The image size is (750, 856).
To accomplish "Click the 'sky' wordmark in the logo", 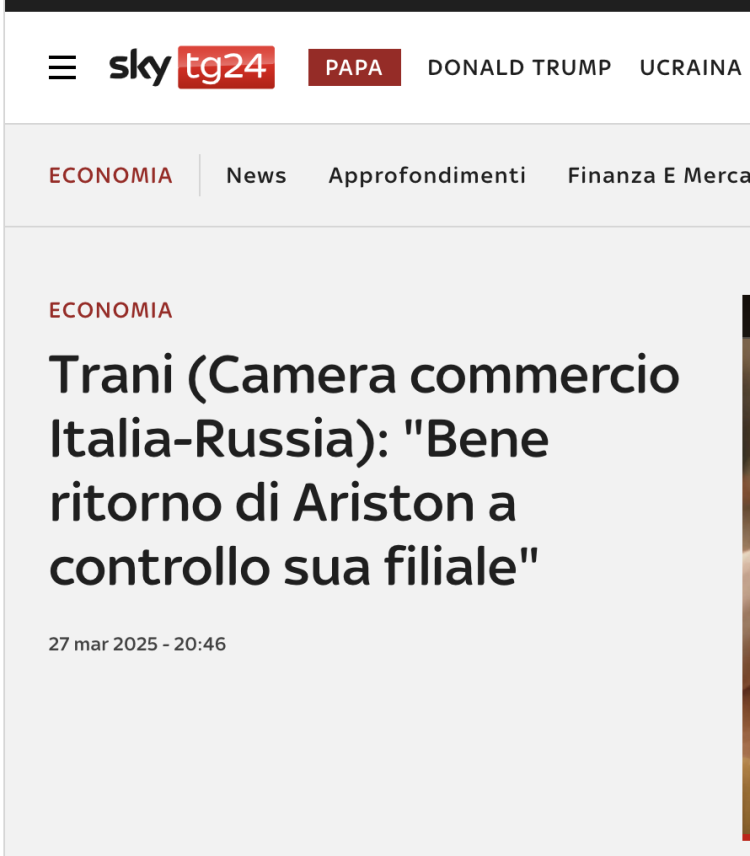I will tap(140, 67).
